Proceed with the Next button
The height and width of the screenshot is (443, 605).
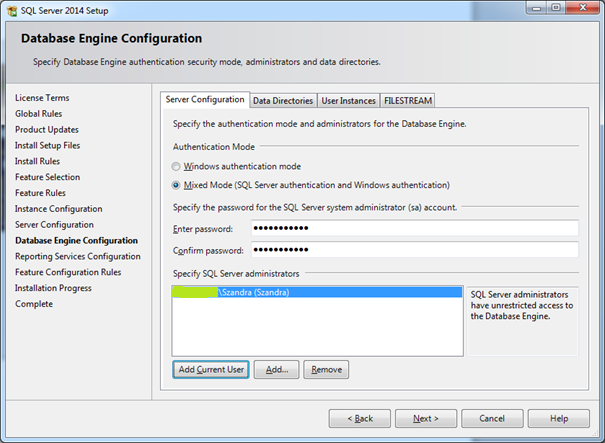pos(426,419)
